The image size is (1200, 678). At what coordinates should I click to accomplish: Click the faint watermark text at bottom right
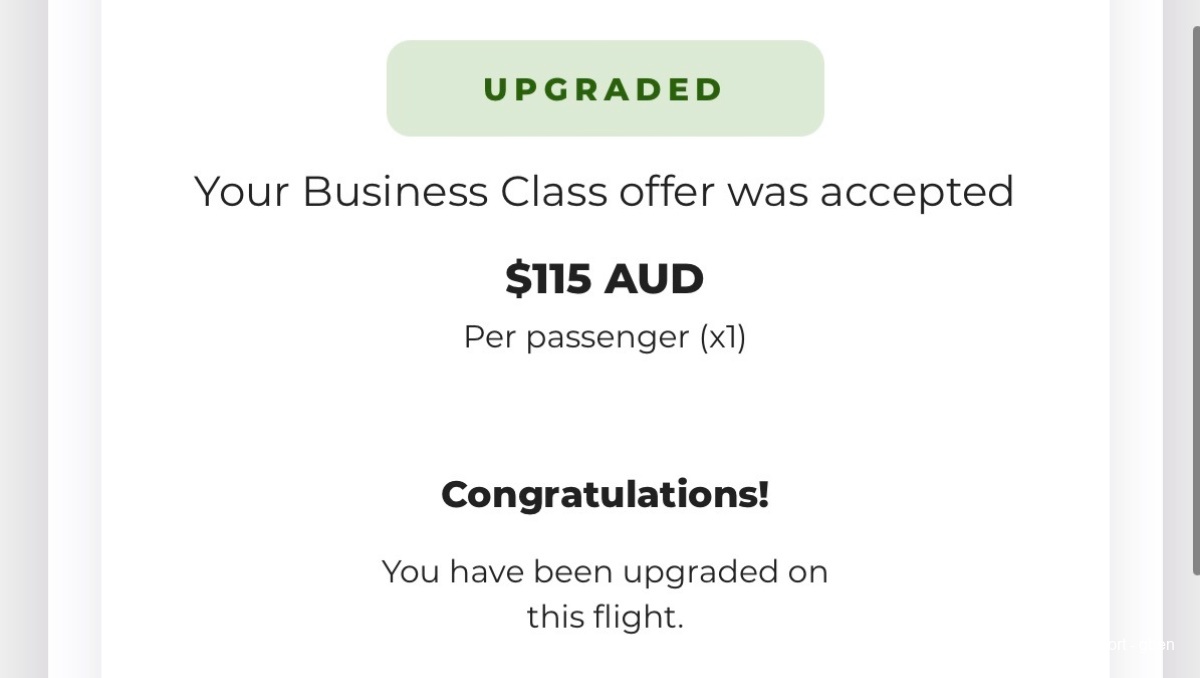[x=1140, y=645]
